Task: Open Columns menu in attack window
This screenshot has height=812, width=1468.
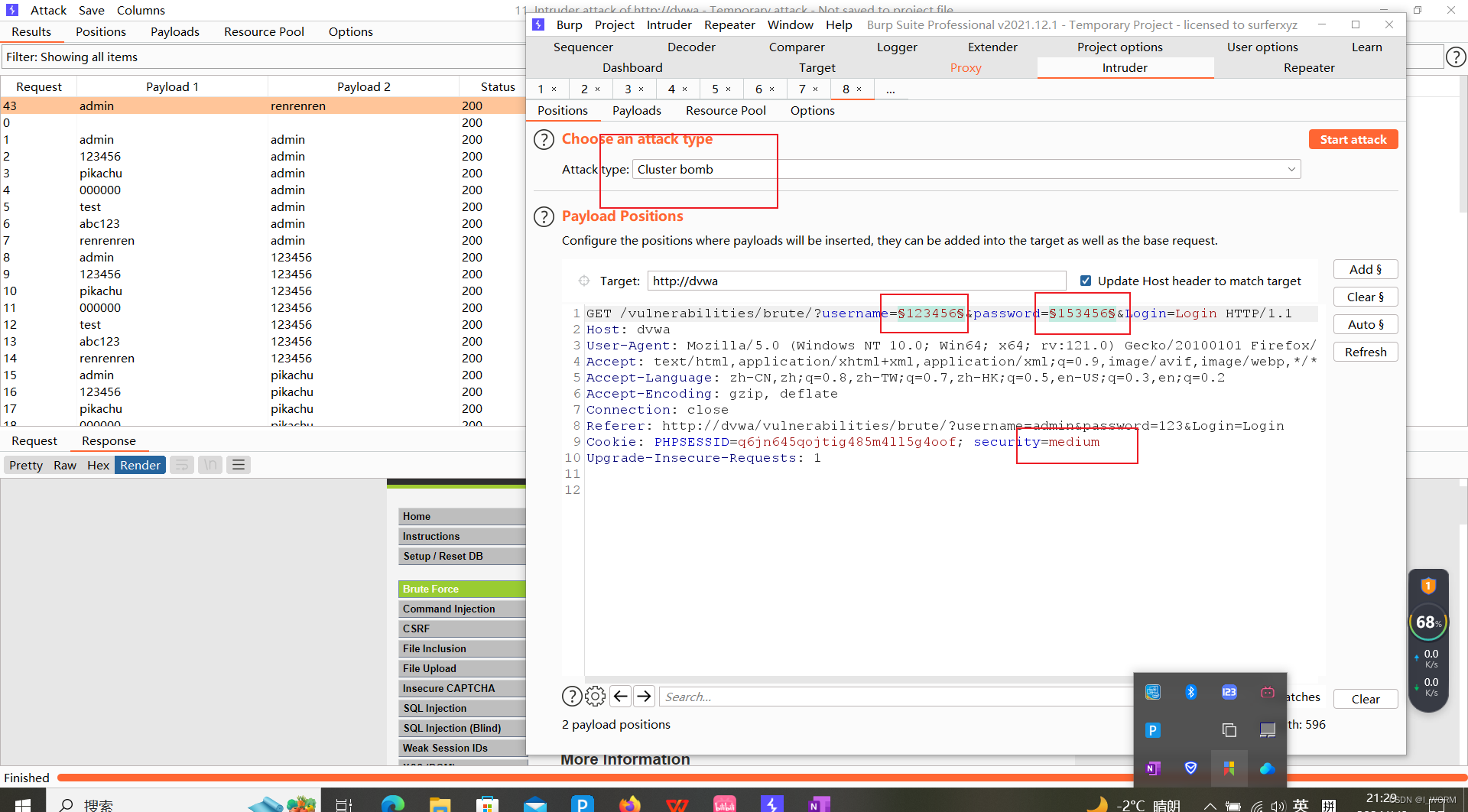Action: click(x=141, y=11)
